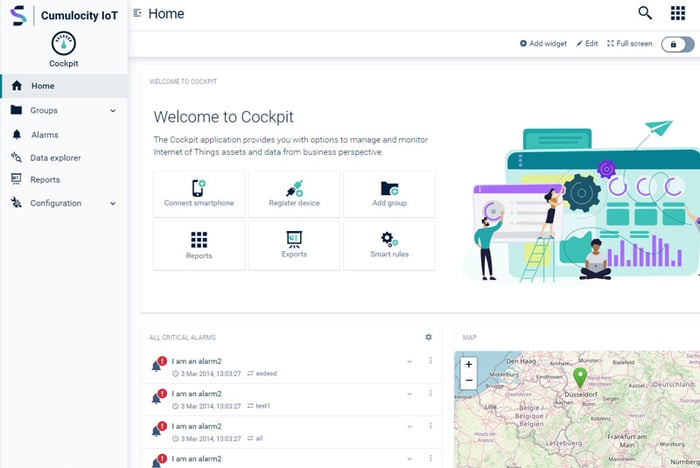Open device link test1
Image resolution: width=700 pixels, height=468 pixels.
(263, 406)
